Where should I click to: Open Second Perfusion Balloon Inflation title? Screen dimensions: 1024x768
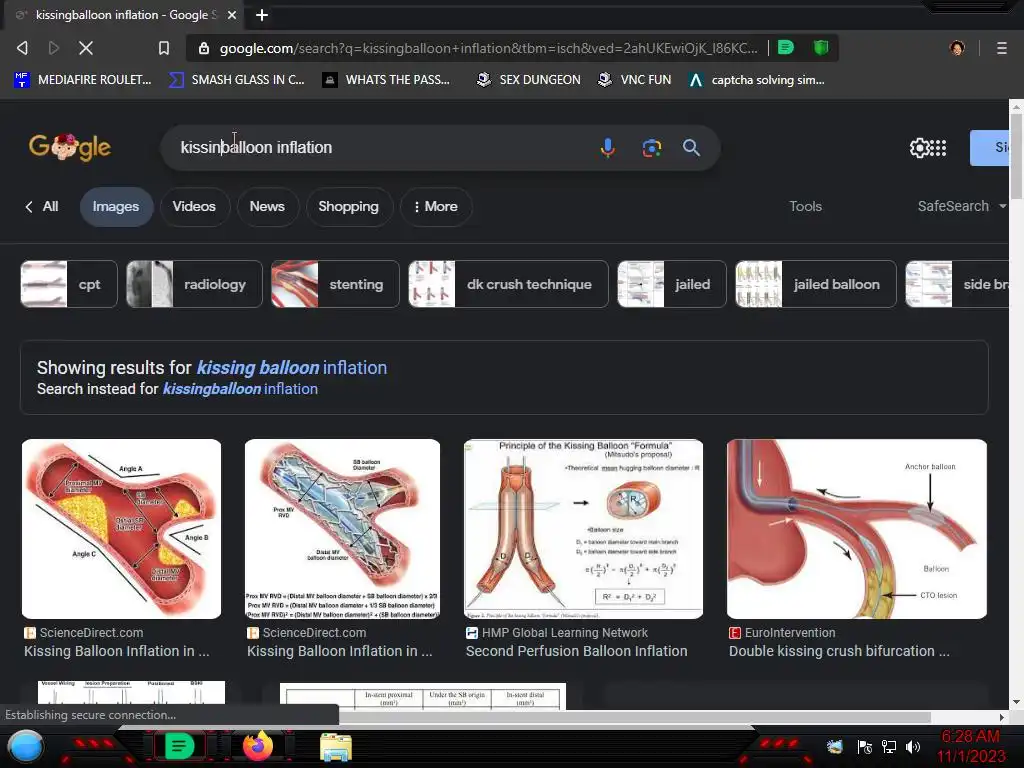click(577, 651)
